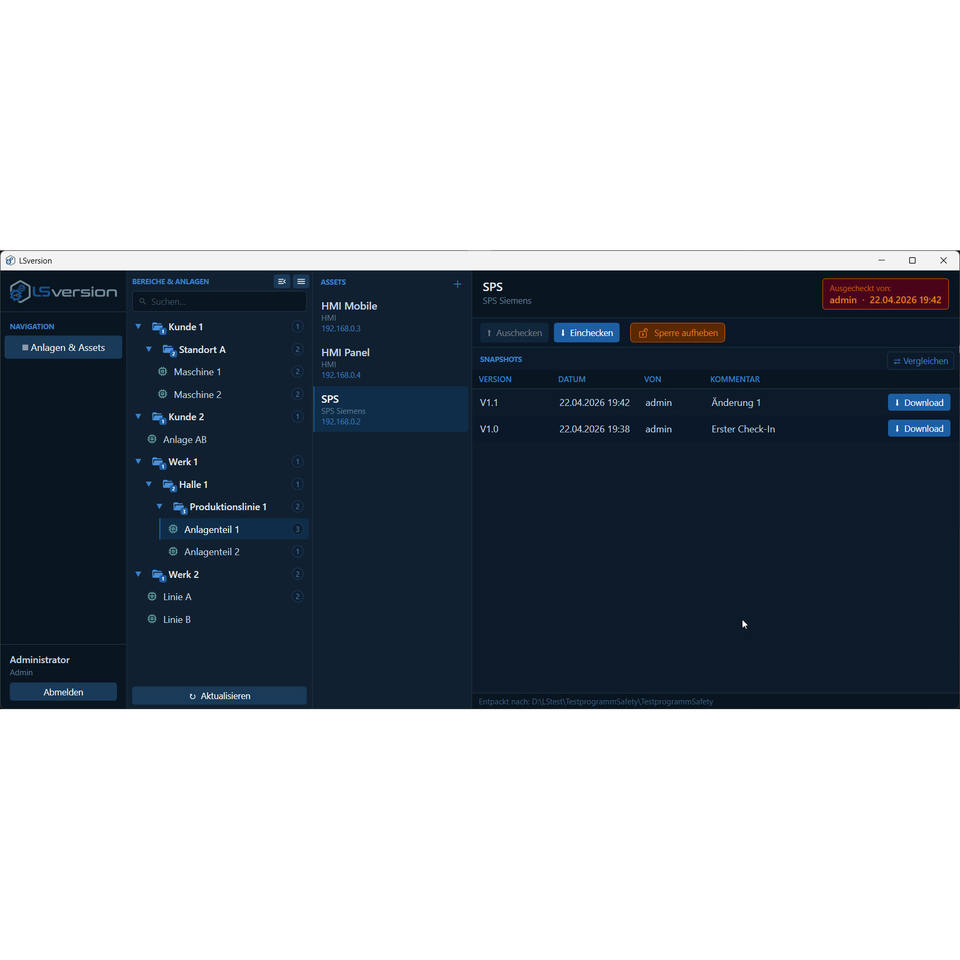
Task: Click Sperre aufheben to unlock
Action: (x=677, y=332)
